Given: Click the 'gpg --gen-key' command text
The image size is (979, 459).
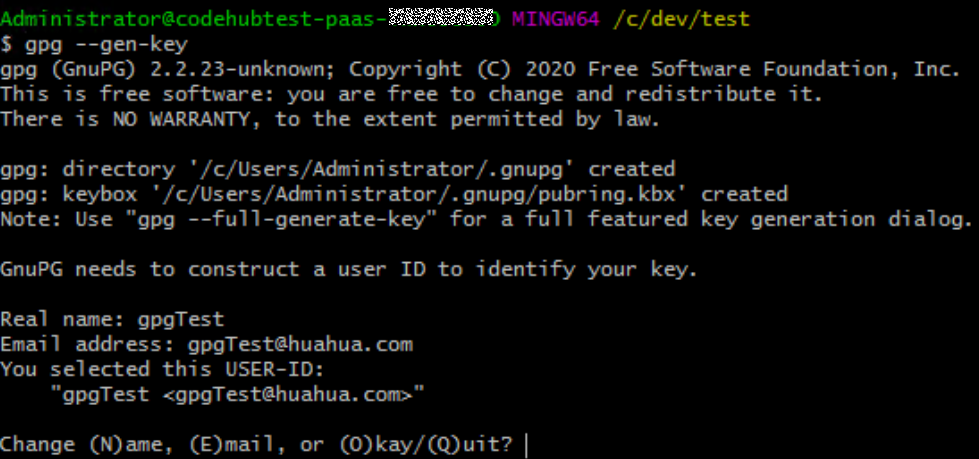Looking at the screenshot, I should 106,45.
